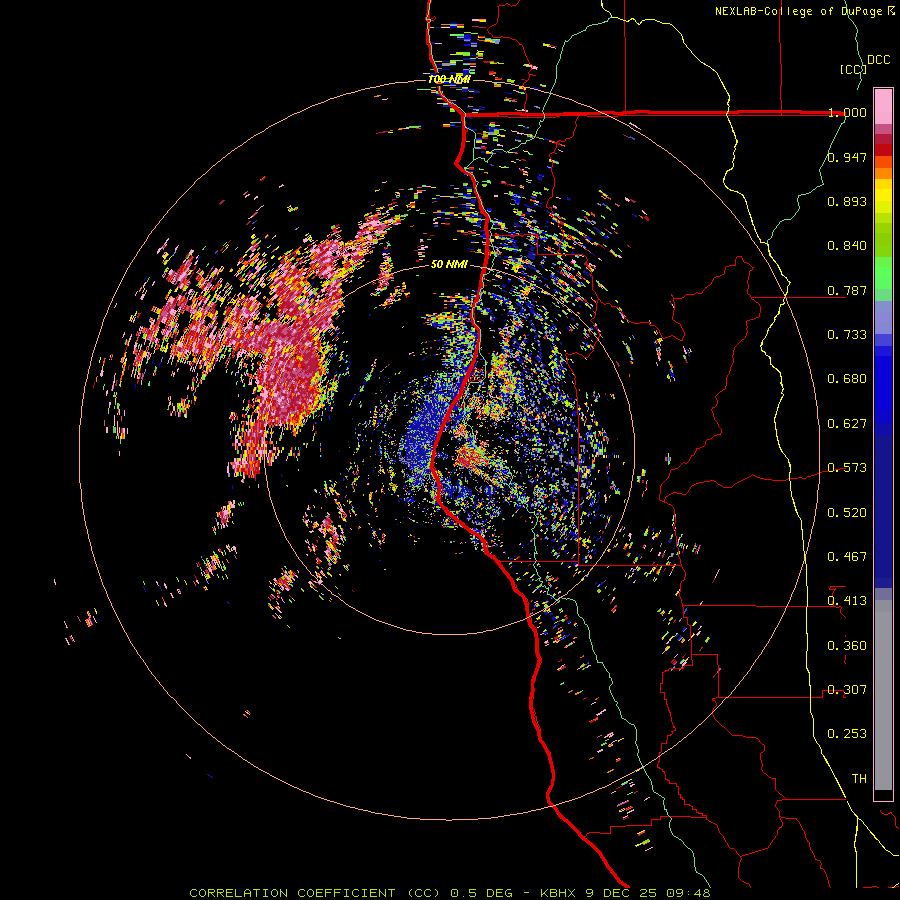Click the 0.733 scale value

(847, 335)
